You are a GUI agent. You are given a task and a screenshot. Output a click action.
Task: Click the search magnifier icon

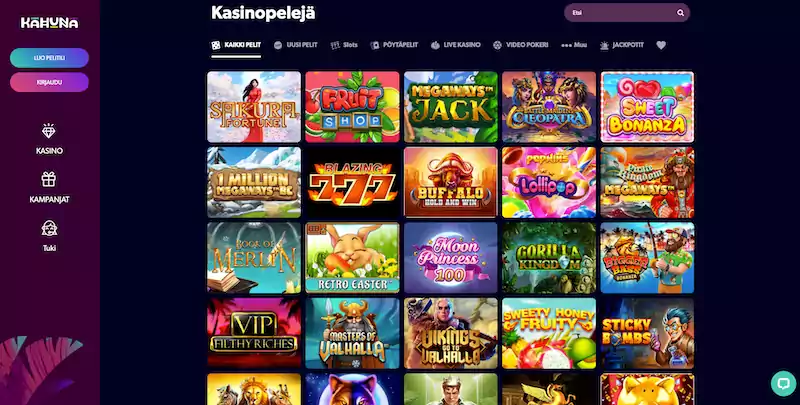pyautogui.click(x=680, y=13)
